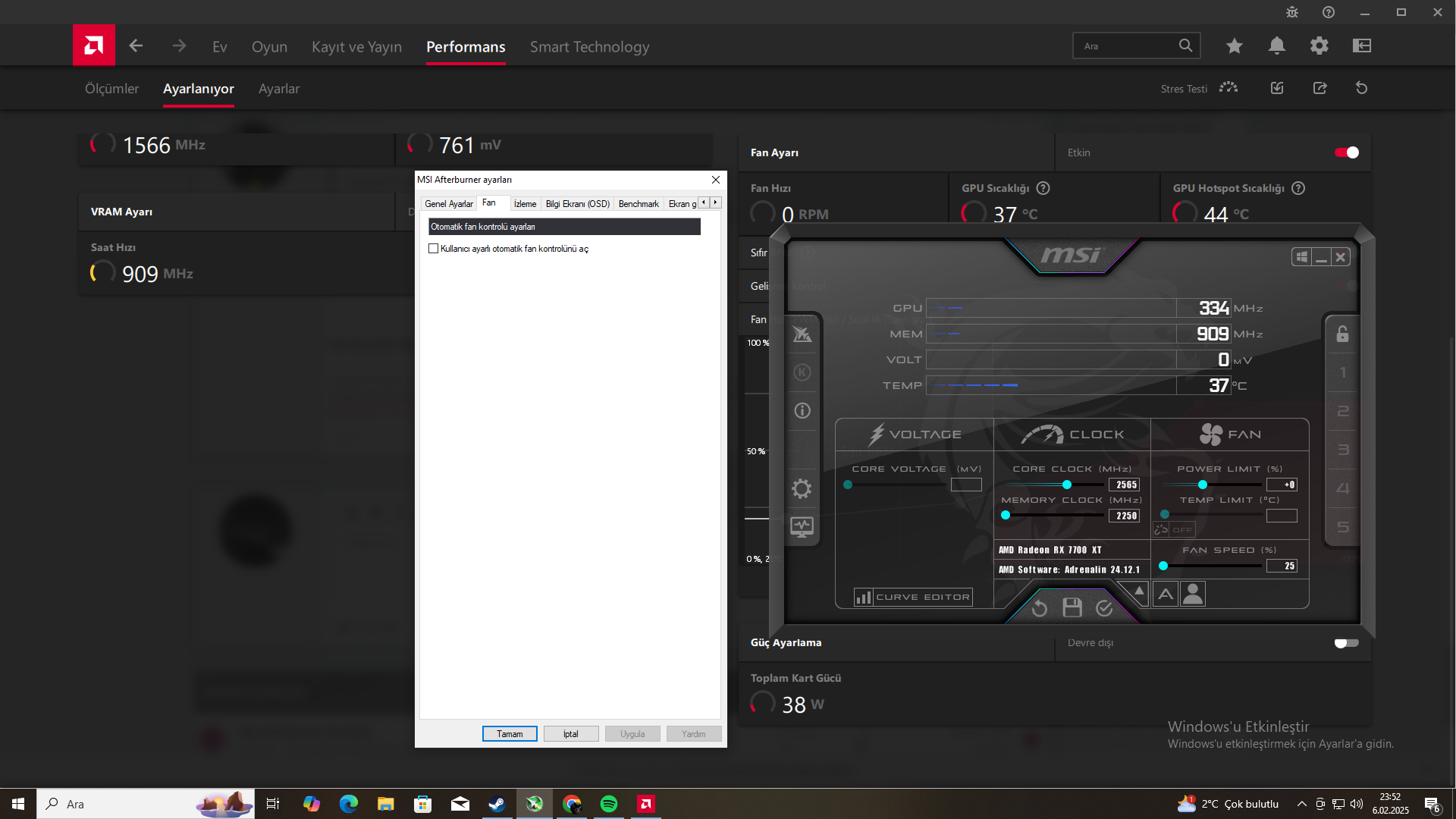Image resolution: width=1456 pixels, height=819 pixels.
Task: Show hidden tray icons chevron
Action: 1302,804
